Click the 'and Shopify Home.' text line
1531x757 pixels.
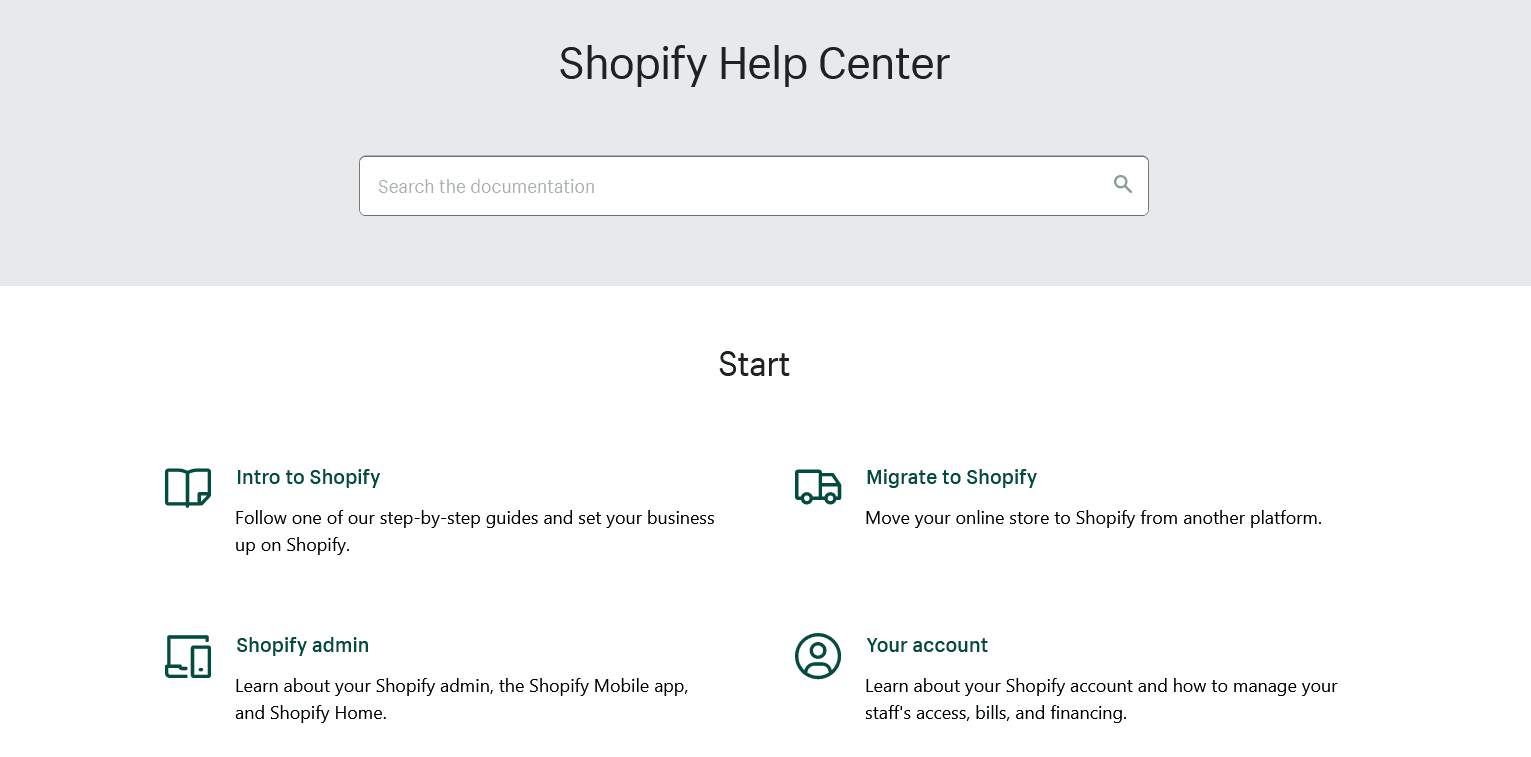click(310, 713)
